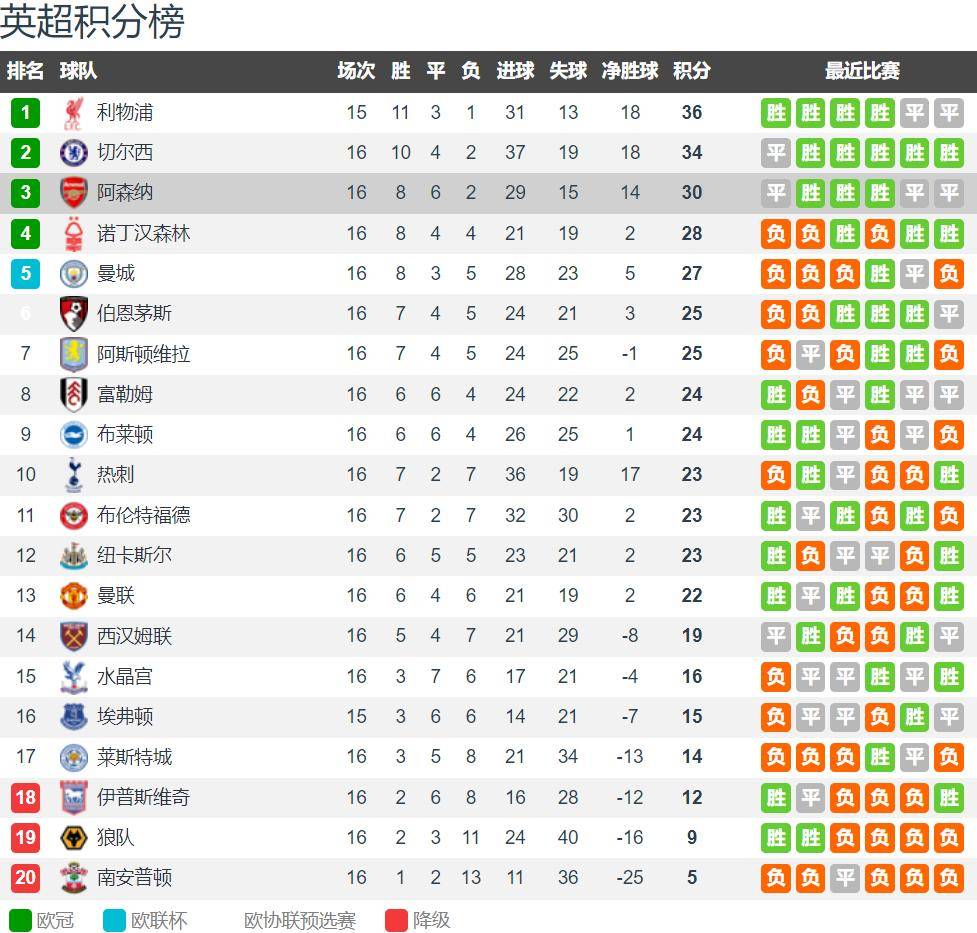Click the Wolves crest icon

click(x=74, y=838)
